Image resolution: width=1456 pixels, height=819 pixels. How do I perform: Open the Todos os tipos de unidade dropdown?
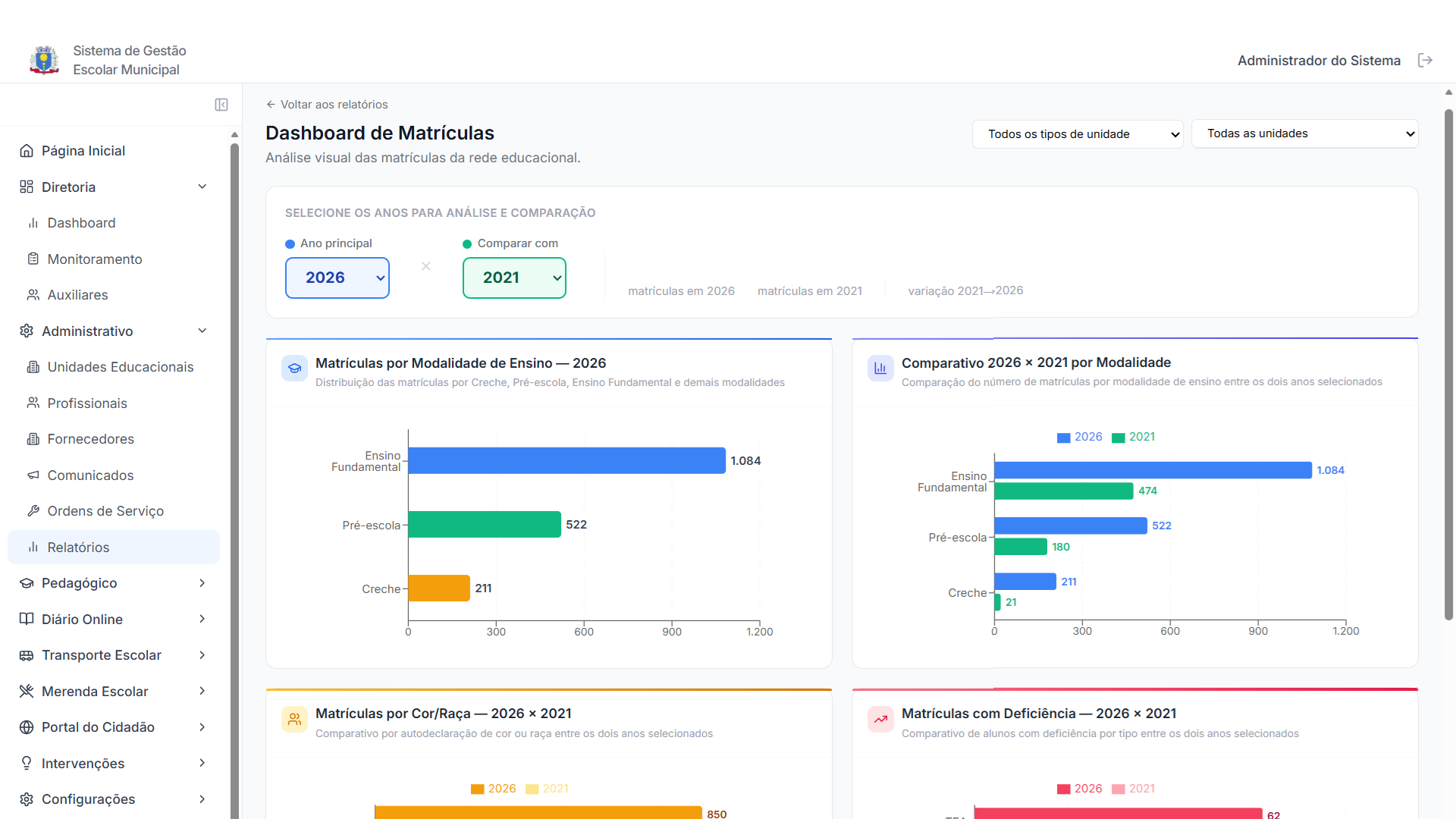pyautogui.click(x=1078, y=134)
